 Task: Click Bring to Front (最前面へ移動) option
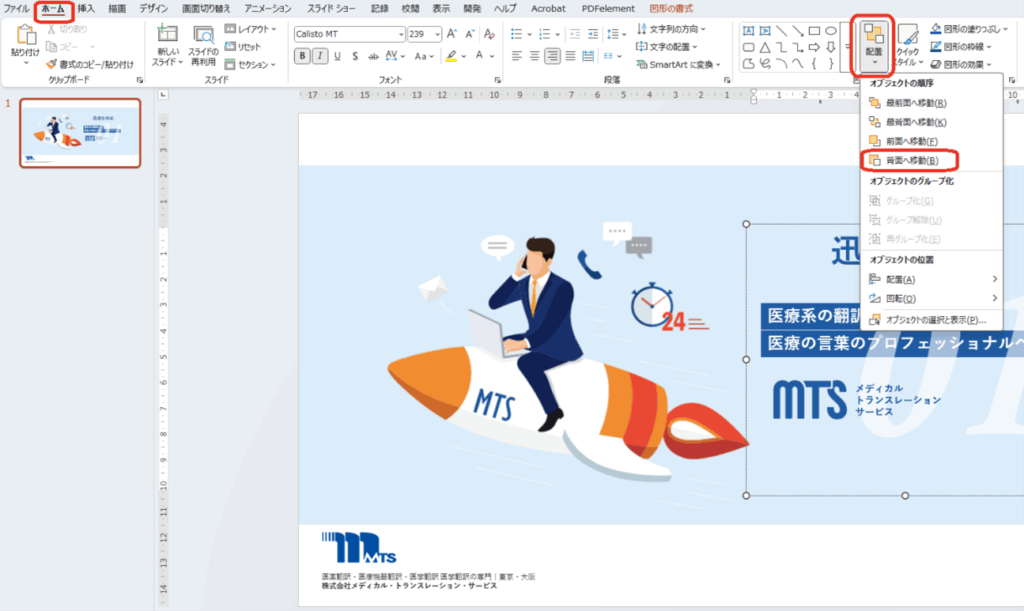pos(915,102)
